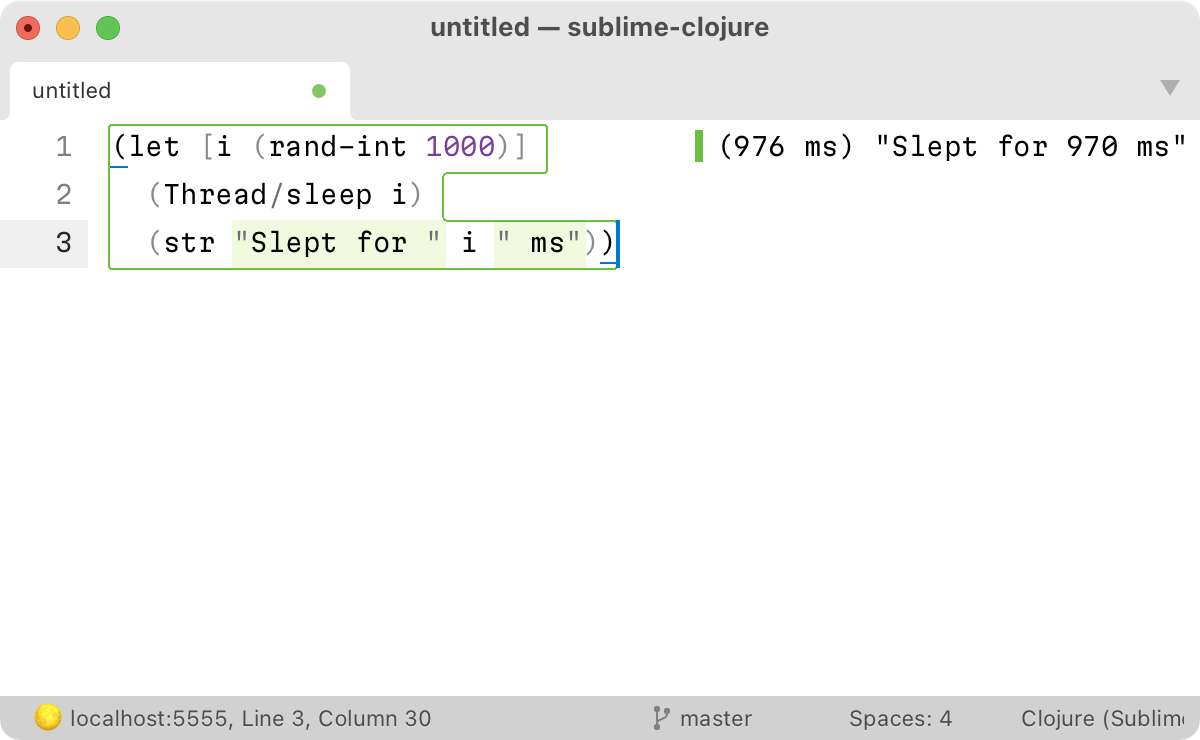Click the master branch label
Image resolution: width=1200 pixels, height=740 pixels.
[714, 718]
